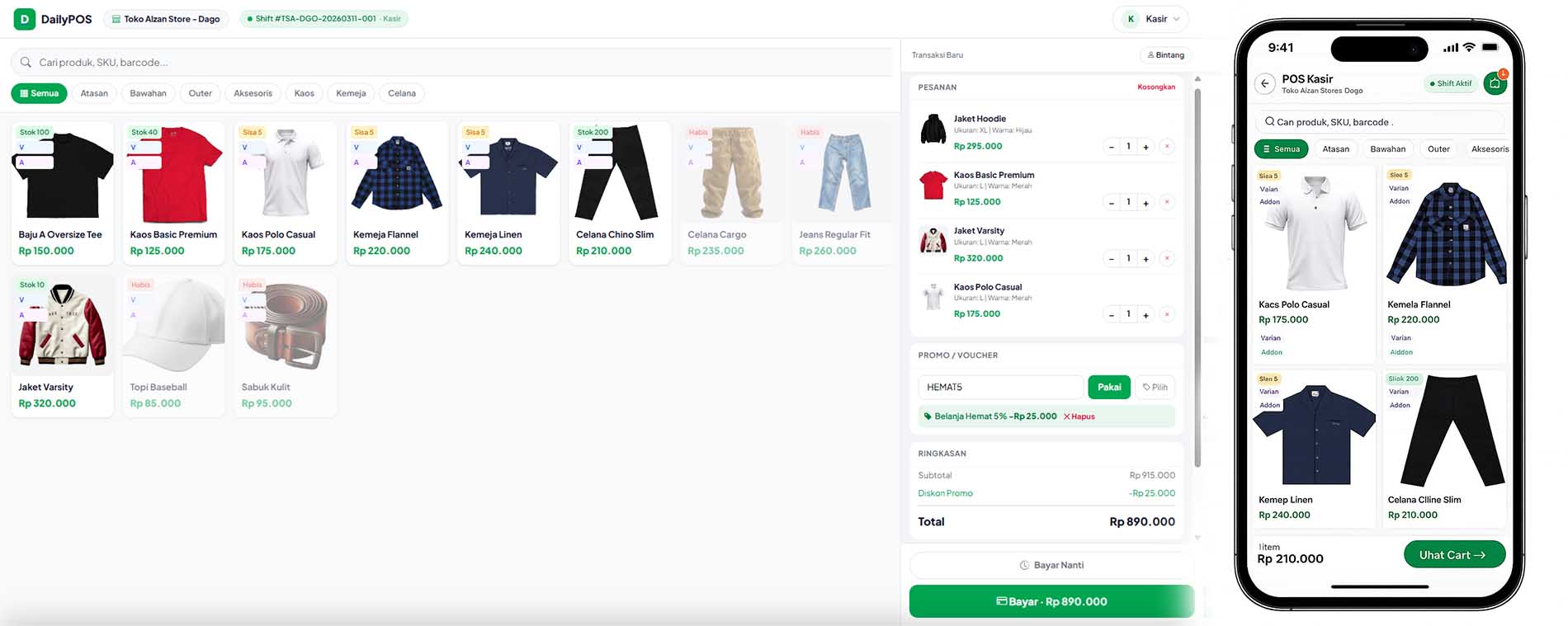Add Kemeja Linen product card
This screenshot has width=1568, height=626.
pyautogui.click(x=508, y=193)
